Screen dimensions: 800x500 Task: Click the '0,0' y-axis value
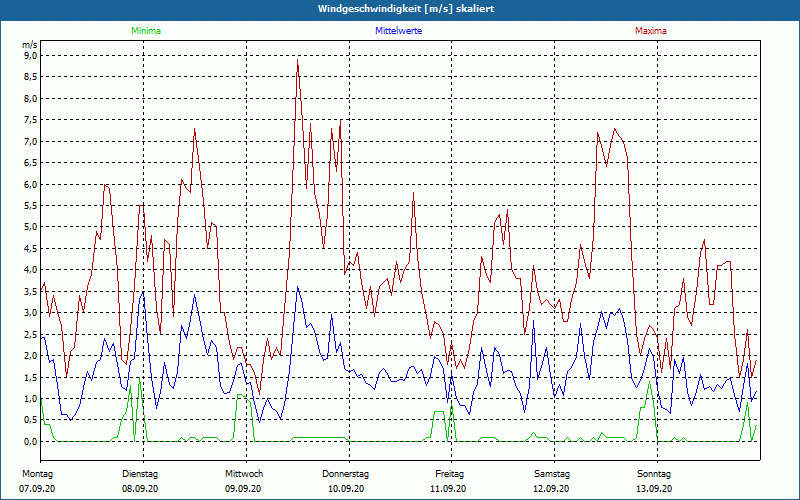click(x=31, y=441)
